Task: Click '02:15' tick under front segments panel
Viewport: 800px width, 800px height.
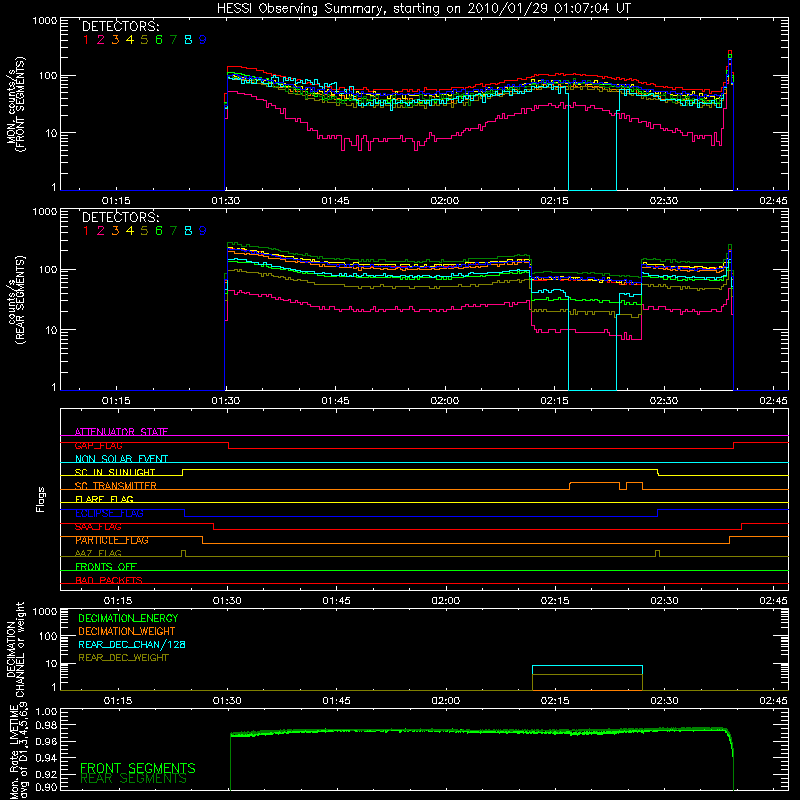Action: pyautogui.click(x=554, y=201)
